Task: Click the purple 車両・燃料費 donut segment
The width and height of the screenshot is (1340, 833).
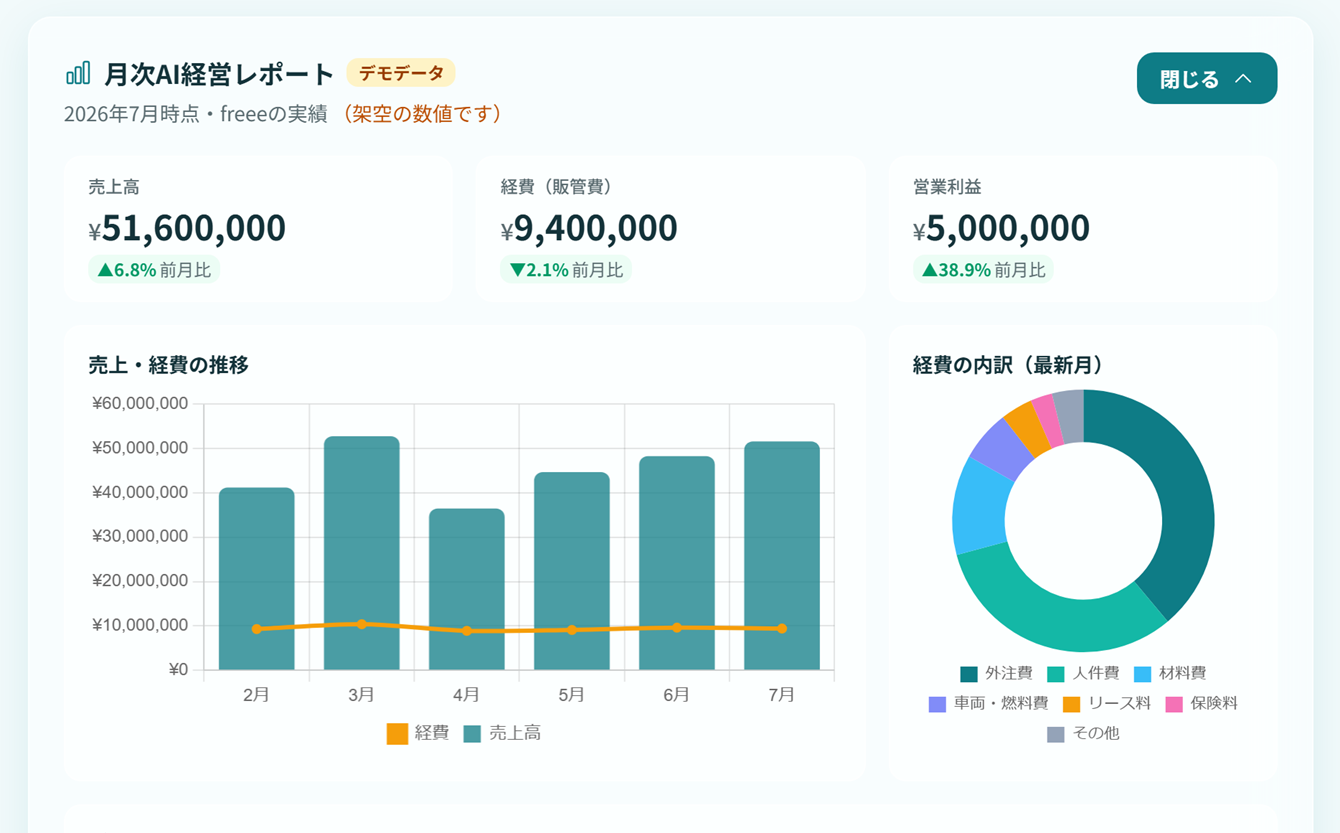Action: coord(1003,447)
